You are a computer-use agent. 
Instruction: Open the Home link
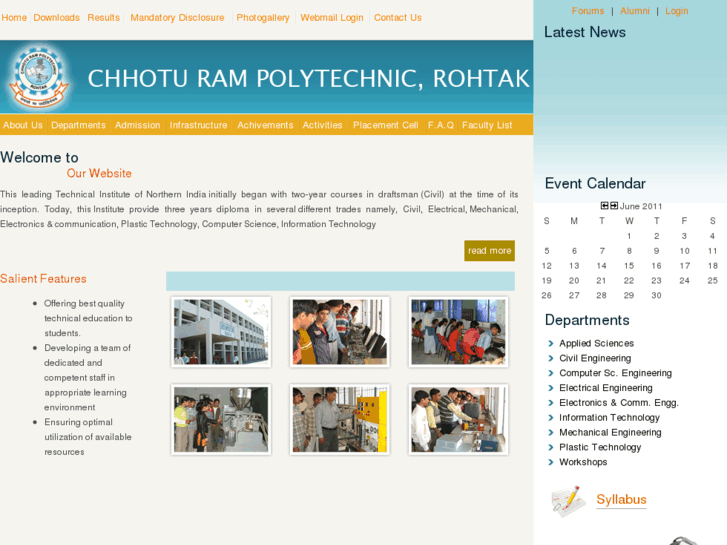click(x=14, y=18)
